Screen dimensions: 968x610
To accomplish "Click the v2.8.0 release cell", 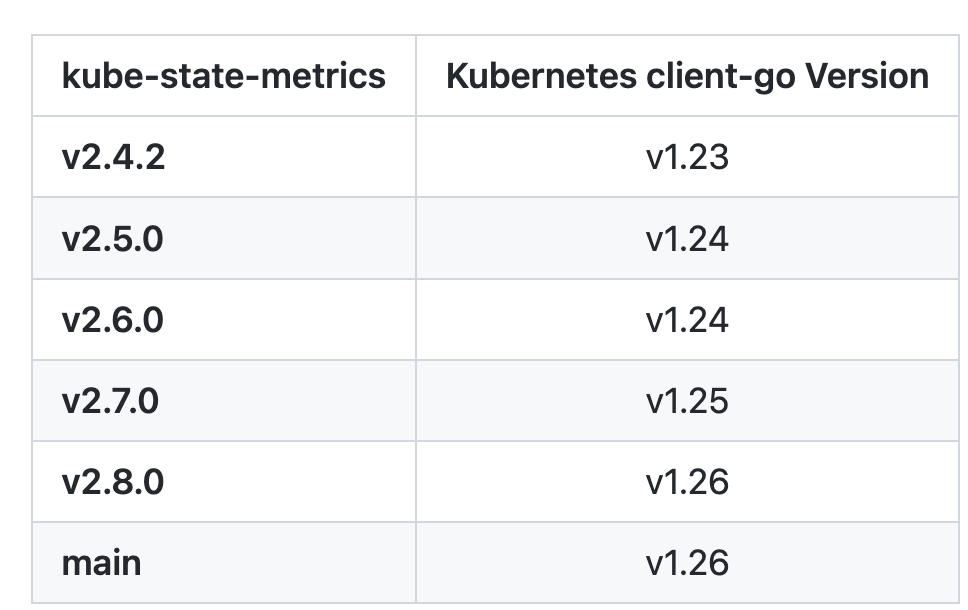I will [112, 482].
